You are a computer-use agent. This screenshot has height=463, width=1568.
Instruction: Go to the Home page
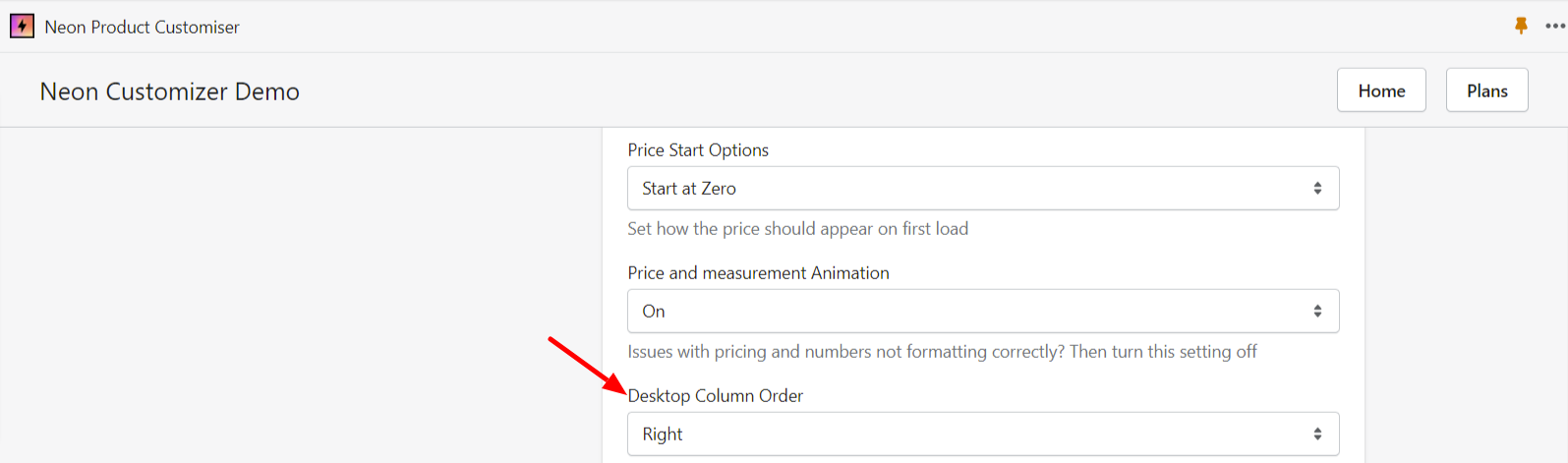tap(1381, 90)
